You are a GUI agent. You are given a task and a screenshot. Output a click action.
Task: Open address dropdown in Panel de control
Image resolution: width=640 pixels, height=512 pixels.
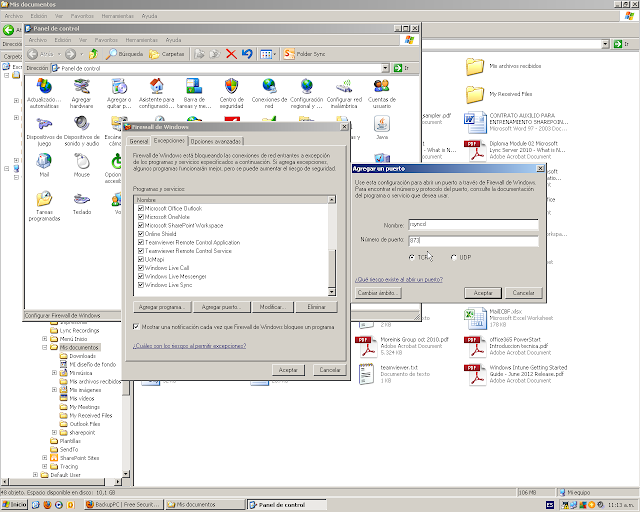pyautogui.click(x=385, y=68)
